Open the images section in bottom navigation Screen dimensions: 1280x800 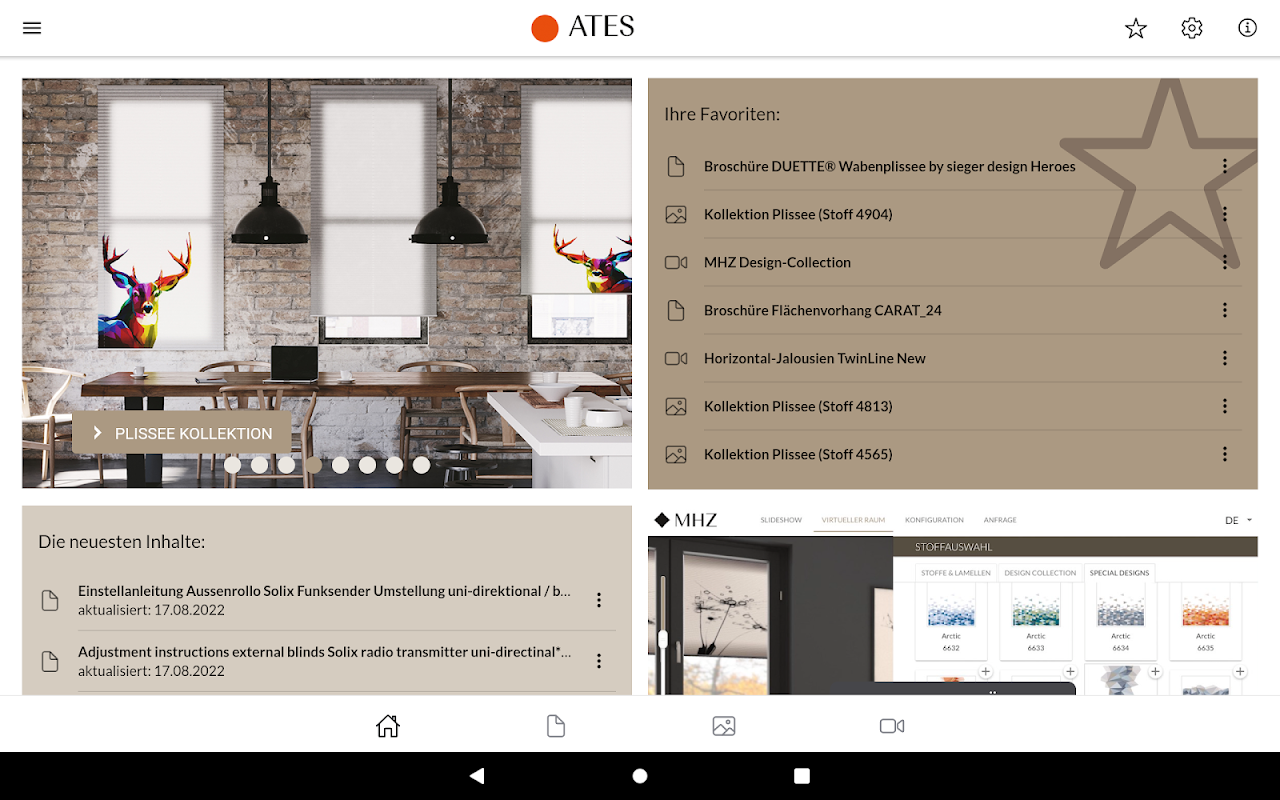click(724, 726)
